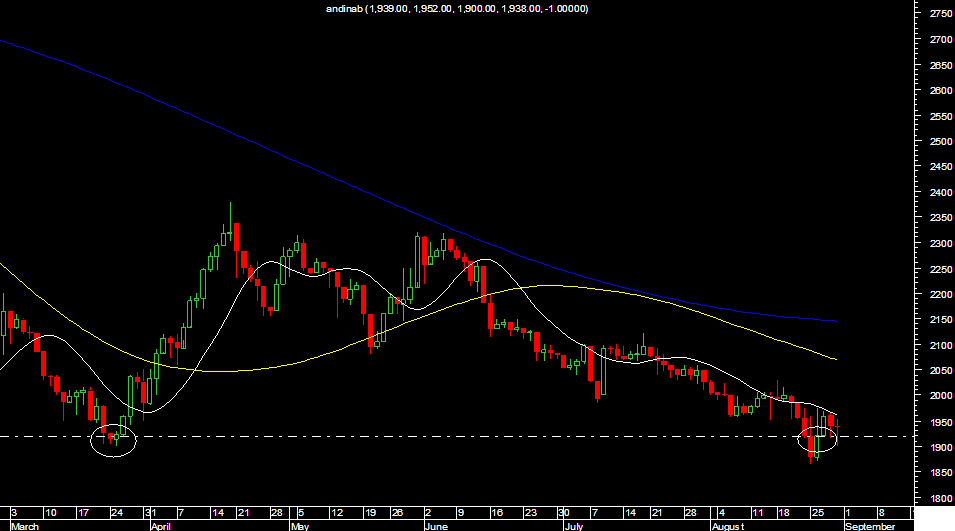Viewport: 955px width, 531px height.
Task: Click the 11 date label in August
Action: coord(757,513)
